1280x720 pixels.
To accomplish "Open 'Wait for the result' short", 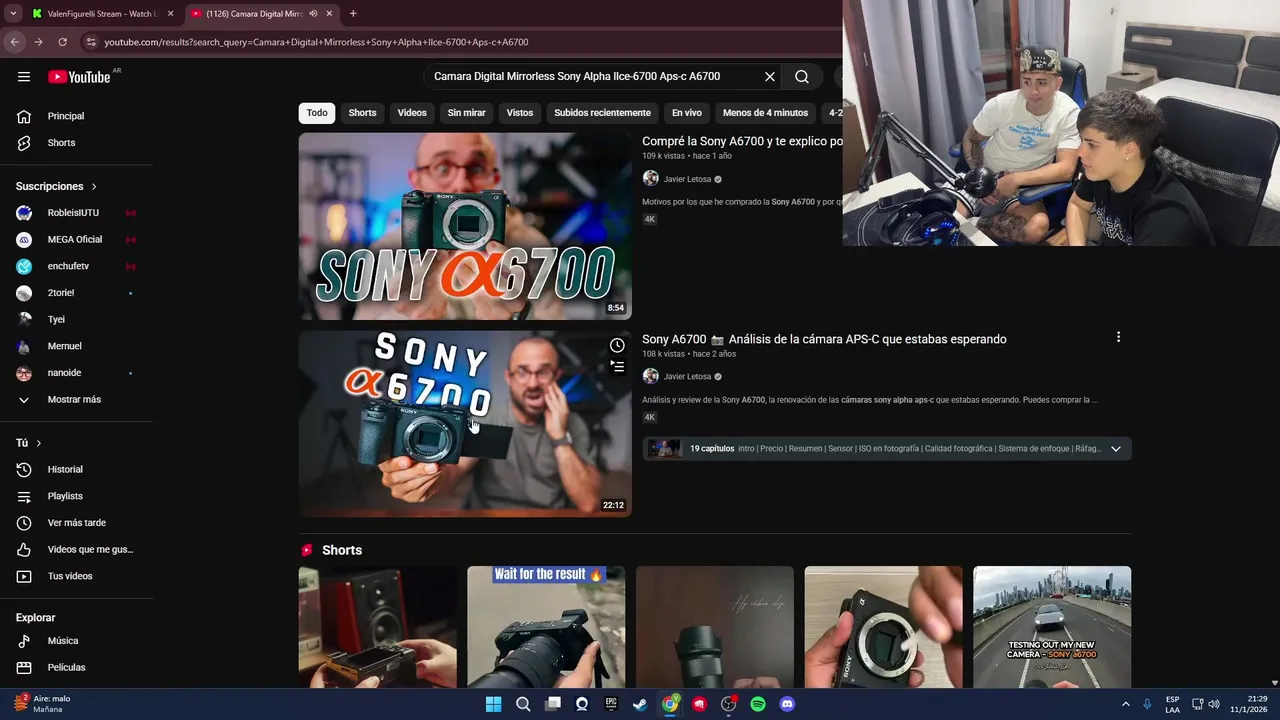I will (546, 627).
